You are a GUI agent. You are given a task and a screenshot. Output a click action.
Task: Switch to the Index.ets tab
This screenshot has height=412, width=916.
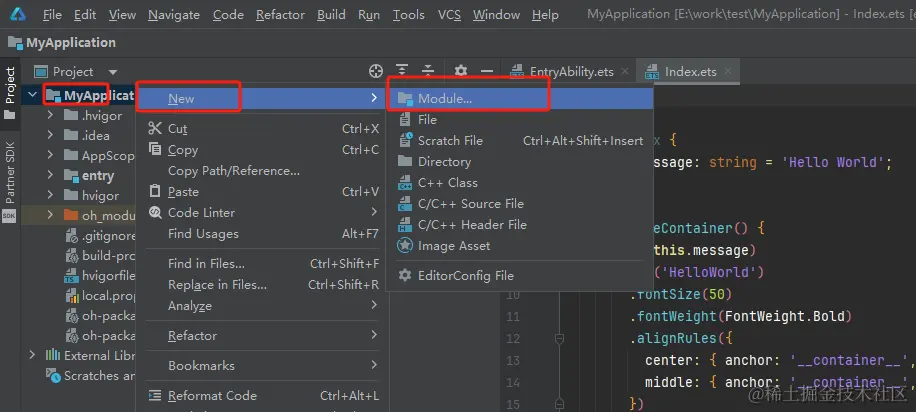coord(688,71)
